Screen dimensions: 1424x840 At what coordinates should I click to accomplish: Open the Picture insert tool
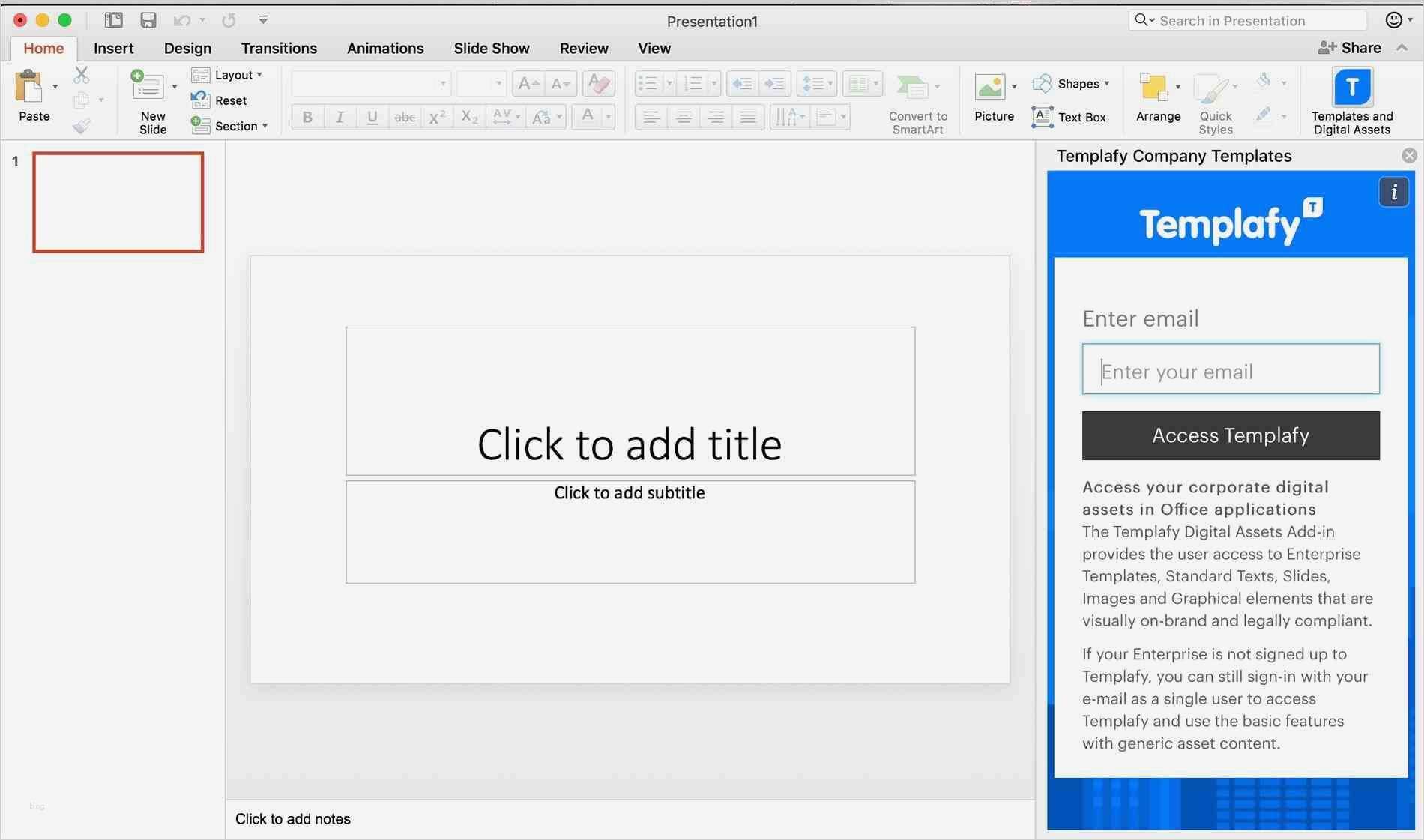989,88
